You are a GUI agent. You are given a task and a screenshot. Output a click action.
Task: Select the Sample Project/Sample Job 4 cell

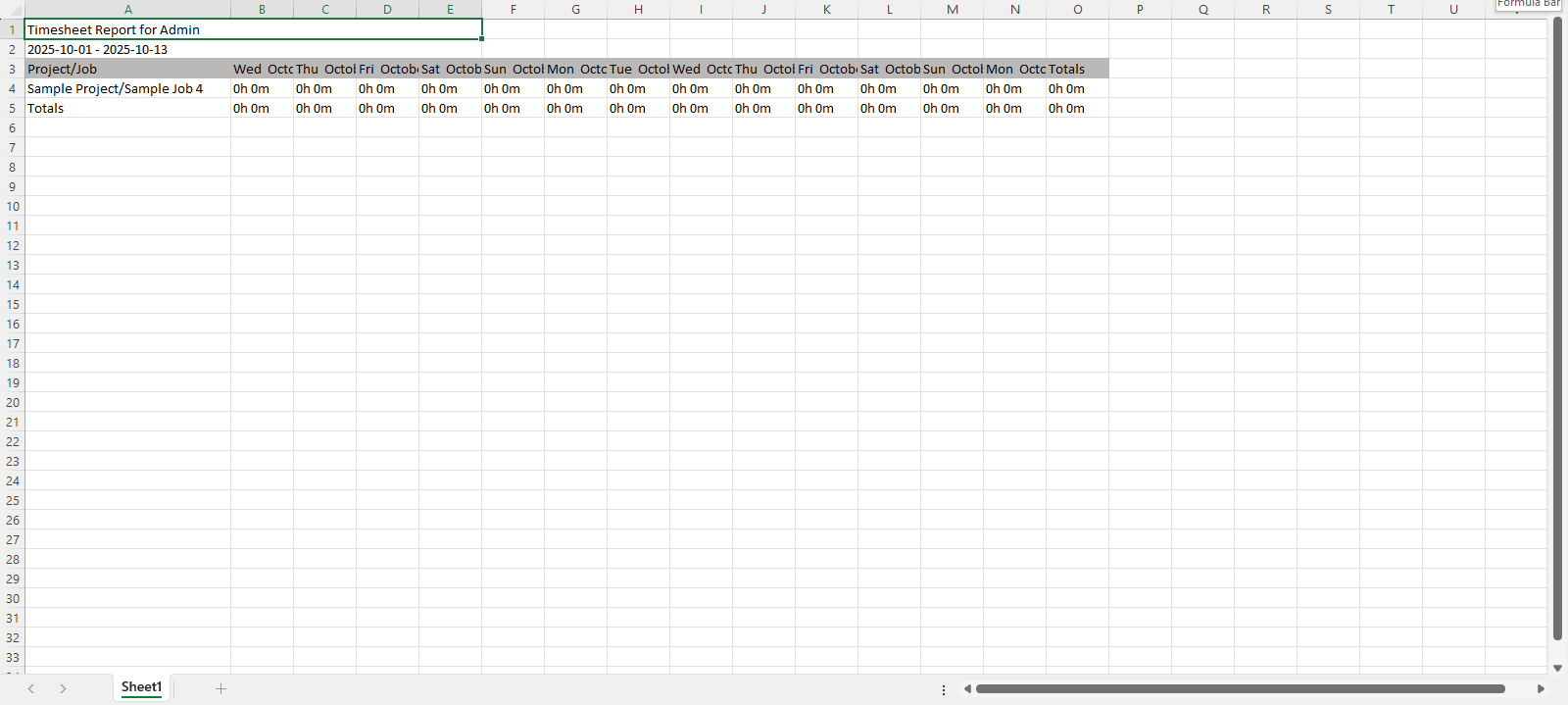(127, 88)
